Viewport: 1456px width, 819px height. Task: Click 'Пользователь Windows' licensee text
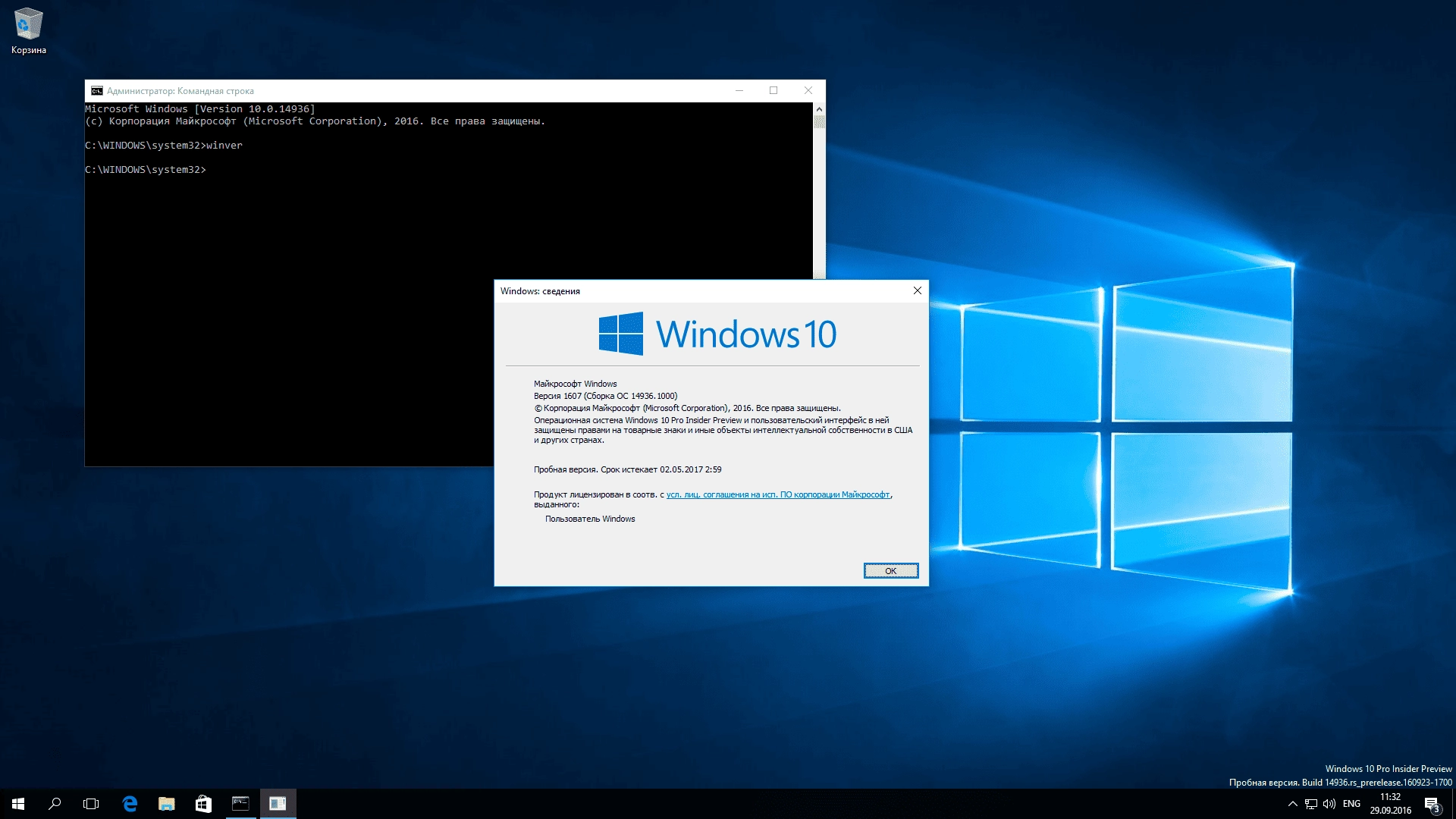click(x=590, y=519)
